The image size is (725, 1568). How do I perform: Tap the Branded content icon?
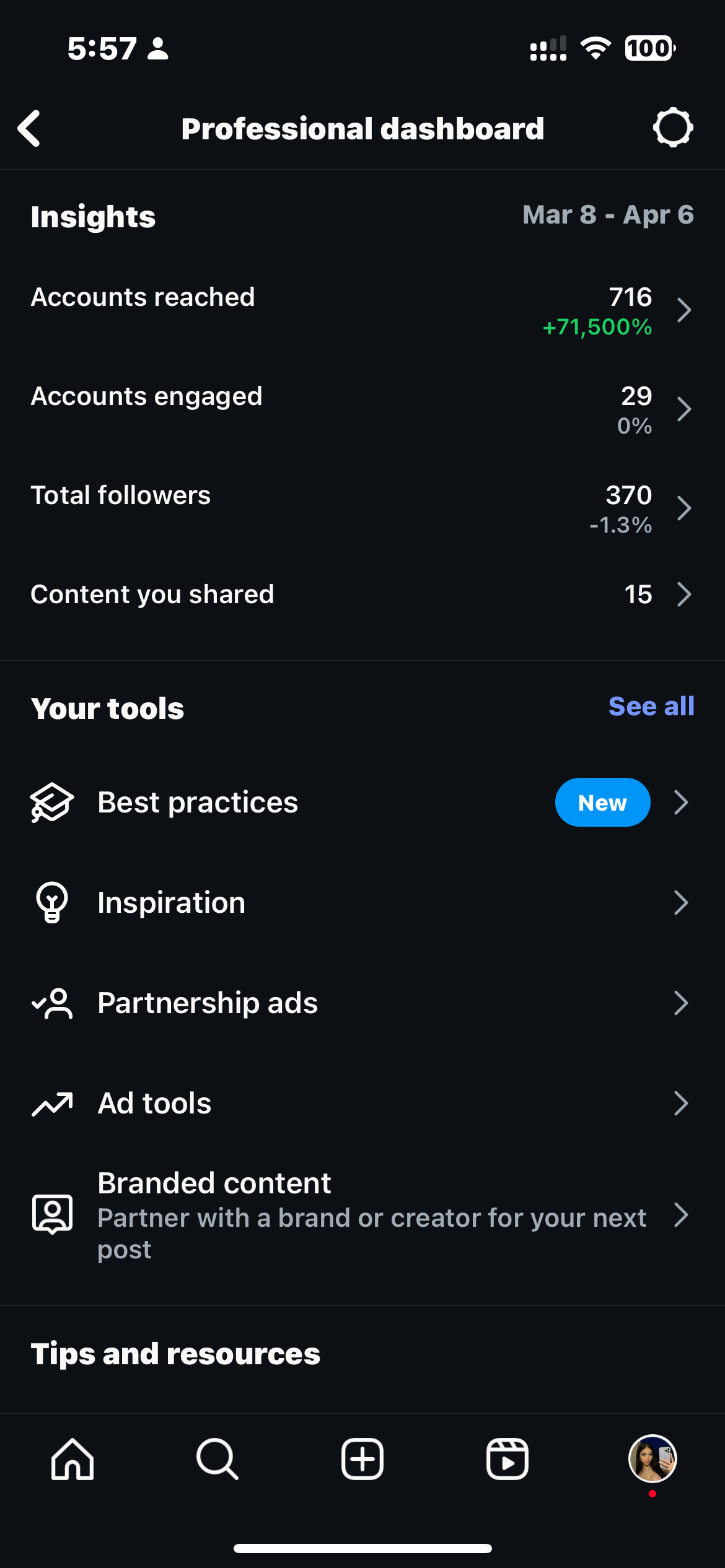coord(52,1214)
